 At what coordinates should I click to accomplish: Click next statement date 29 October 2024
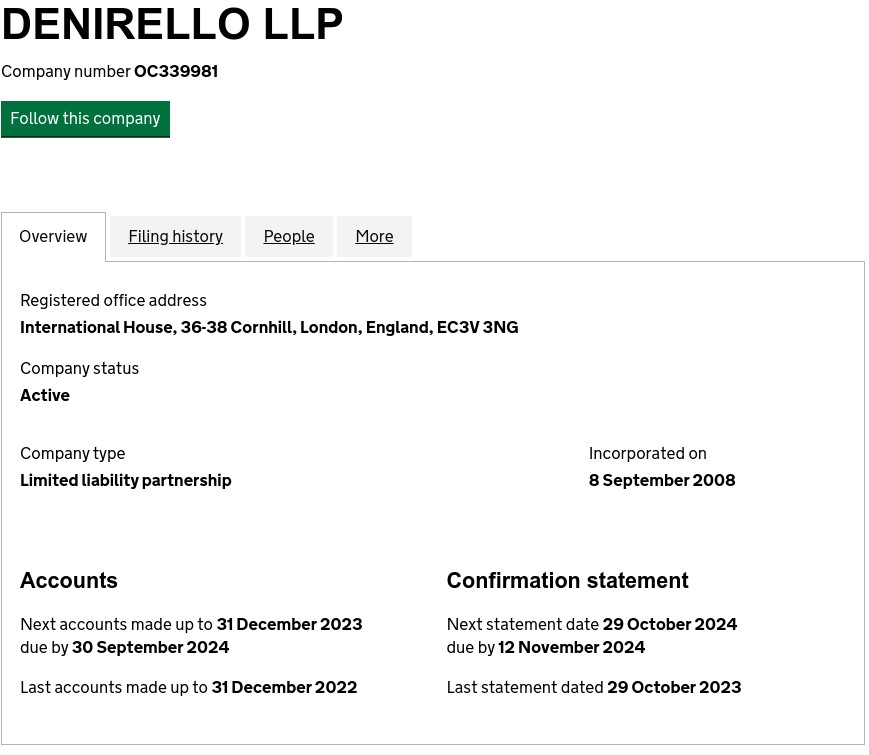(670, 625)
